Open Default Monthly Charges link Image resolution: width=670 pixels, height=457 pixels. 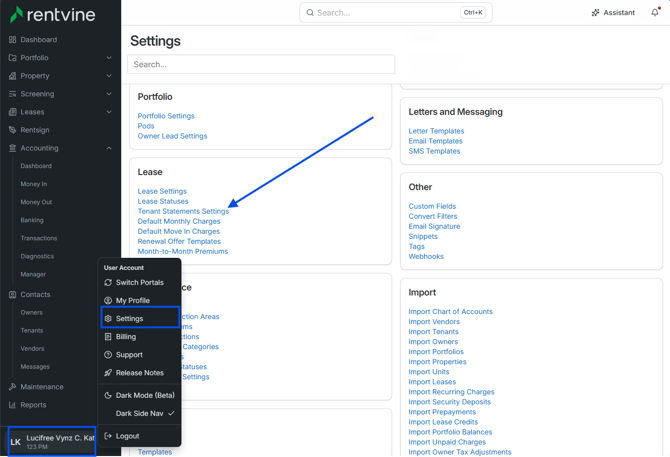pyautogui.click(x=179, y=221)
